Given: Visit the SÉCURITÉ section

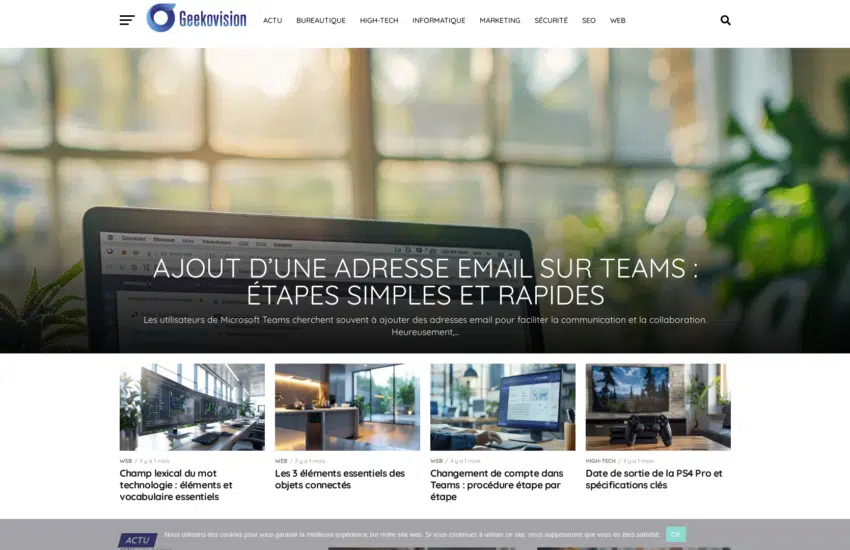Looking at the screenshot, I should [551, 20].
